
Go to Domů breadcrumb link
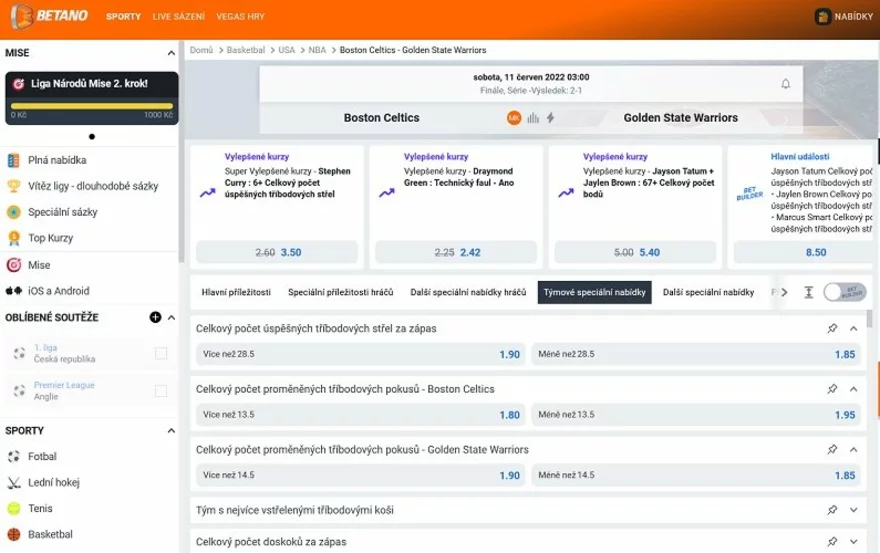click(201, 50)
